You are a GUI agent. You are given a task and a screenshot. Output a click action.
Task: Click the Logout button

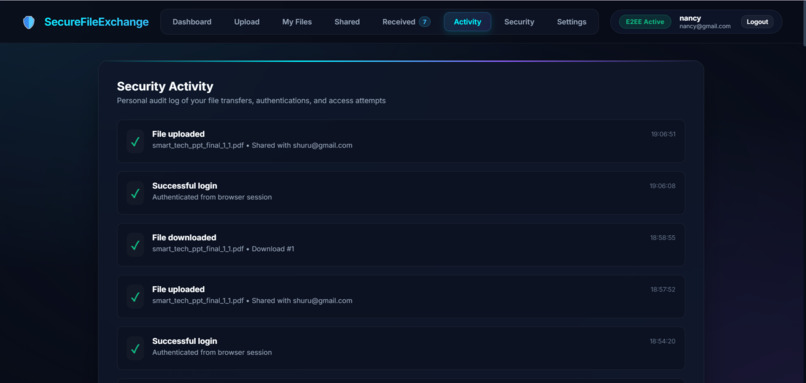click(757, 22)
